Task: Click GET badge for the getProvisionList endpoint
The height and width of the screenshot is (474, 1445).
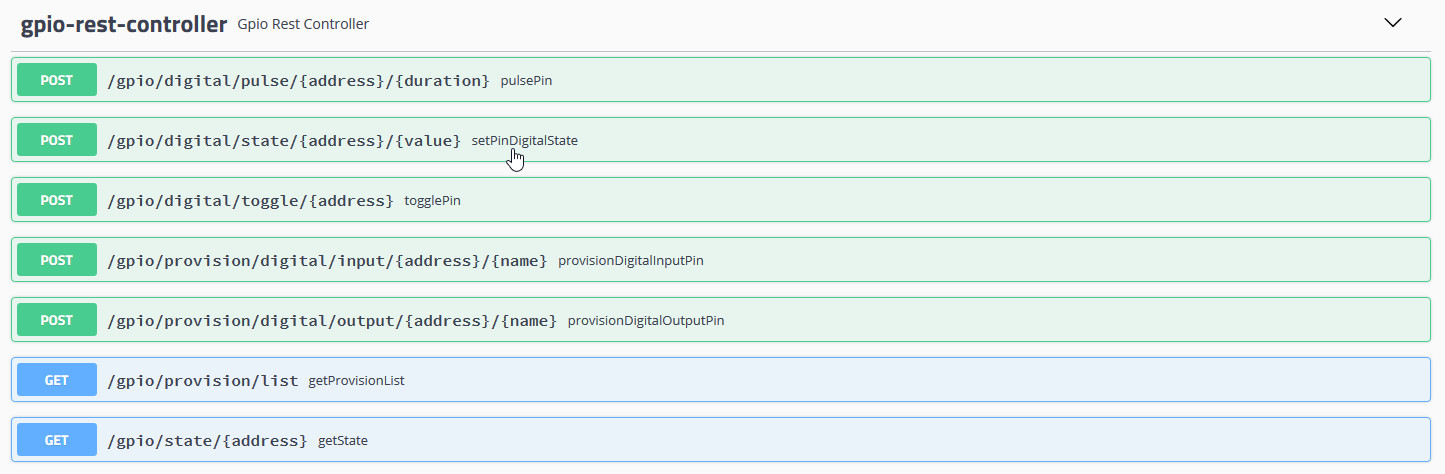Action: pyautogui.click(x=57, y=380)
